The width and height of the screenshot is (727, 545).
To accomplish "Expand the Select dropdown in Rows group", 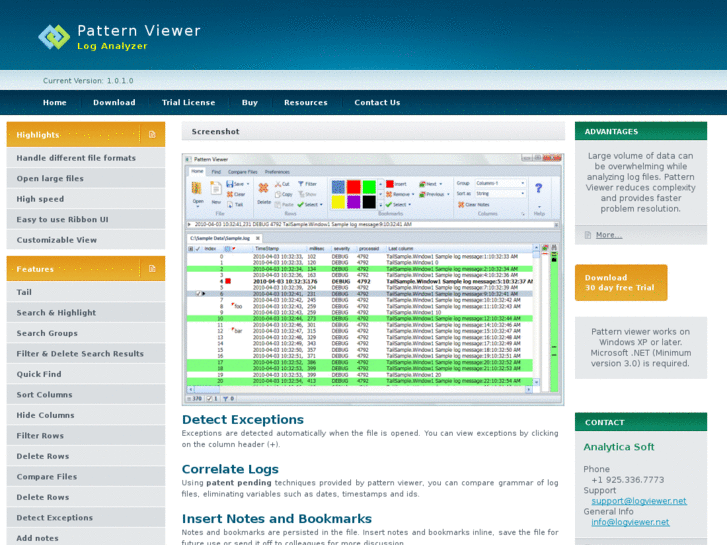I will pos(321,205).
